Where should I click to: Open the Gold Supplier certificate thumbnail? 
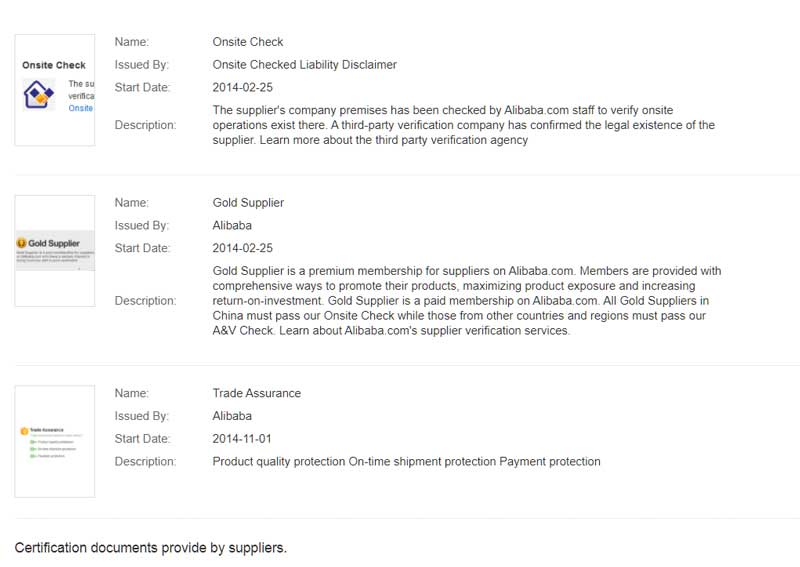click(55, 250)
